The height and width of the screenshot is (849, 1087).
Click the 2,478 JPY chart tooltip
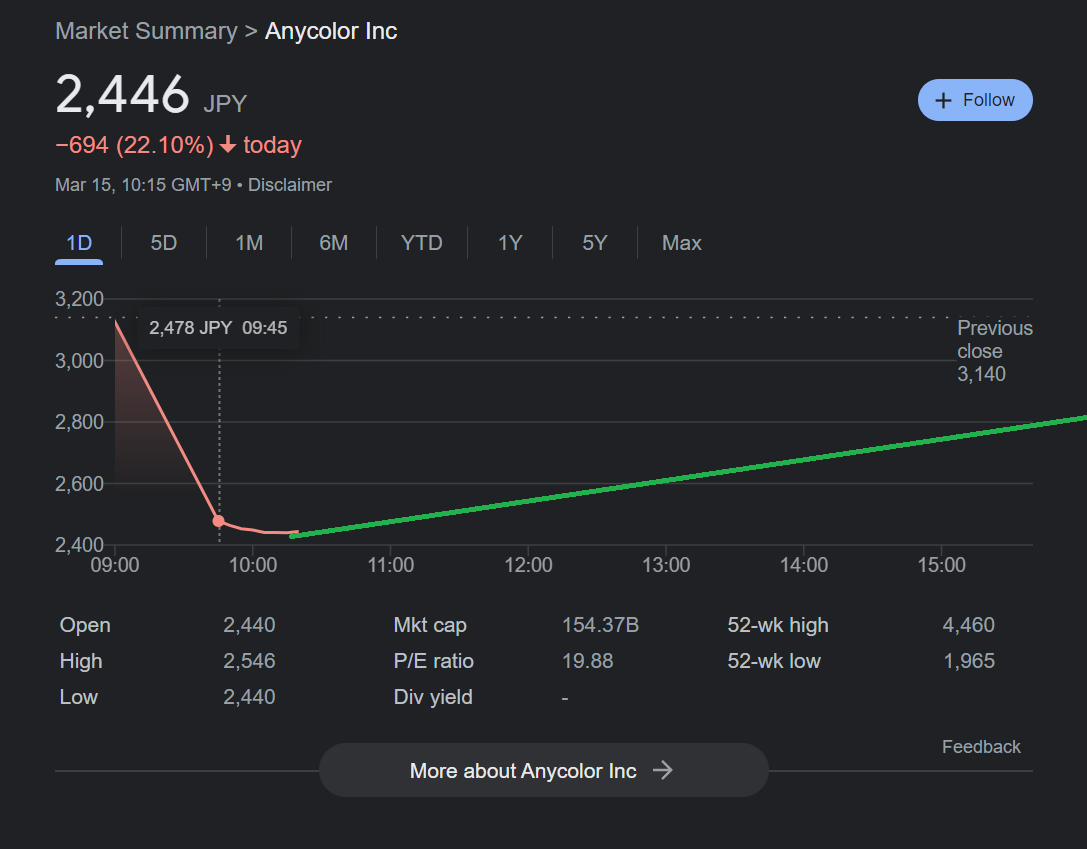coord(218,328)
